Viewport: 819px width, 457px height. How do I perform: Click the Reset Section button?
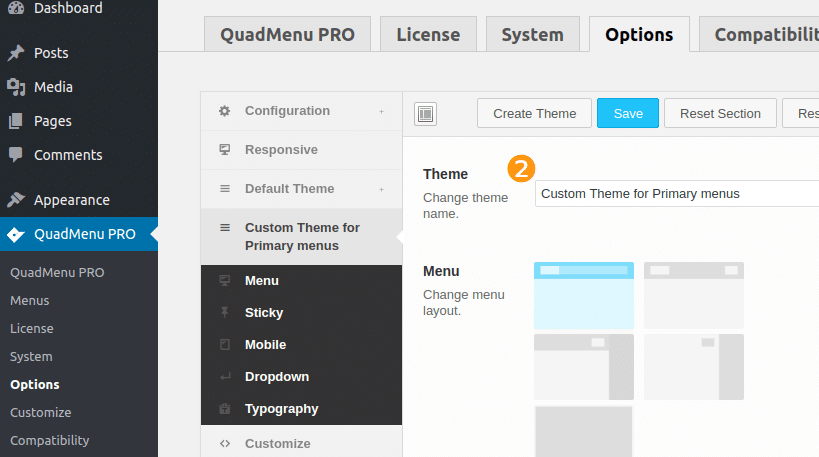(720, 113)
